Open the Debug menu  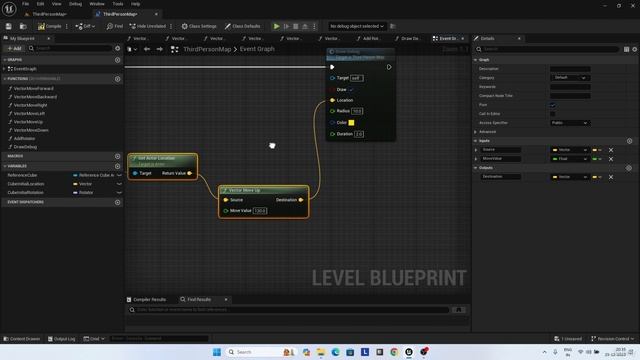pos(75,4)
